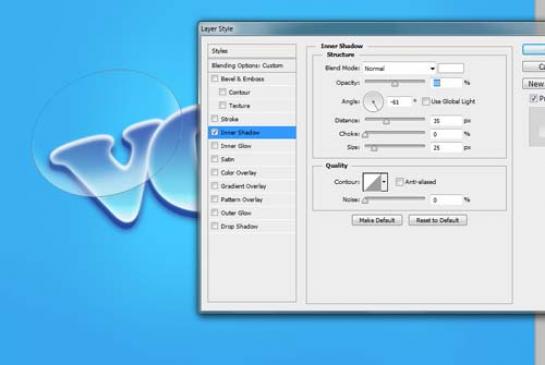Click the Choke percentage field
Screen dimensions: 545x365
[447, 134]
